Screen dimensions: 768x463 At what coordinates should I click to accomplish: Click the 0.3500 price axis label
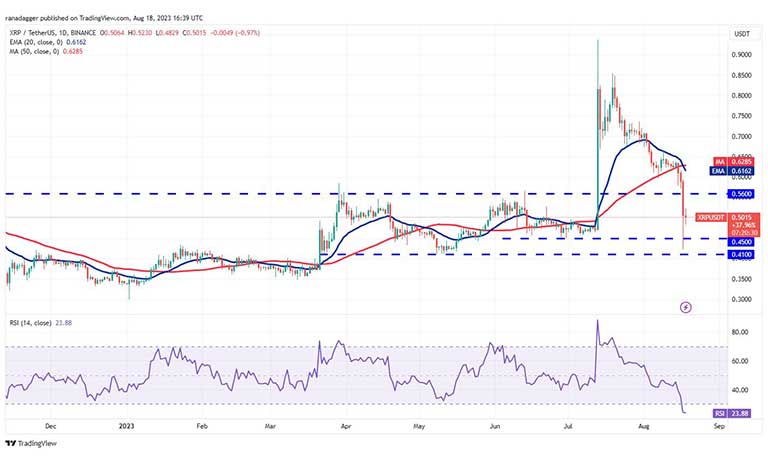point(742,279)
